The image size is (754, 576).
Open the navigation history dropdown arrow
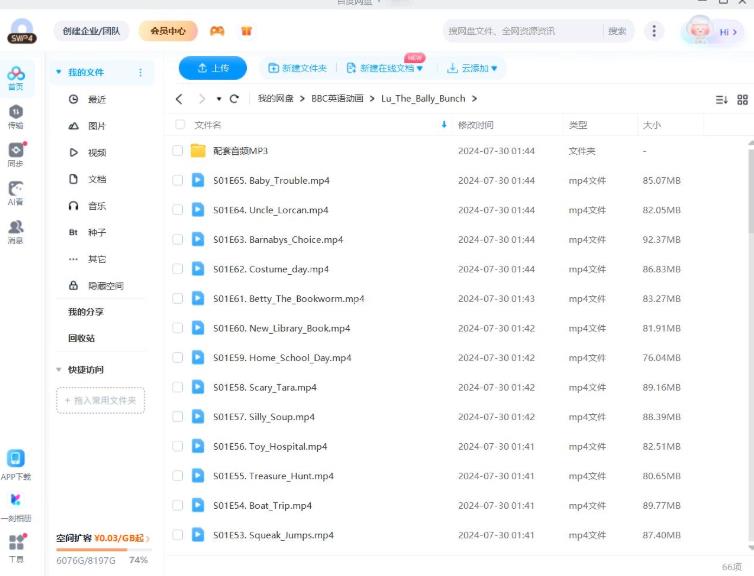[x=219, y=99]
